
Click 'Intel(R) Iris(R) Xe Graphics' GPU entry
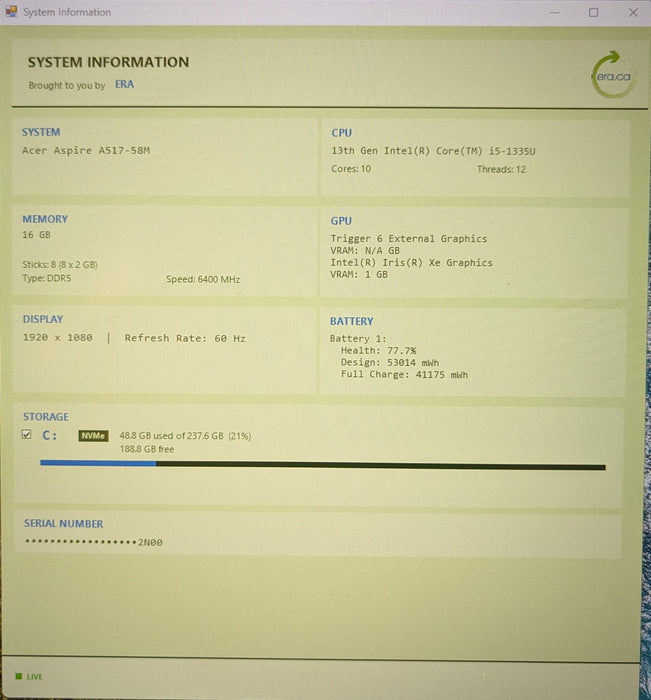point(411,262)
